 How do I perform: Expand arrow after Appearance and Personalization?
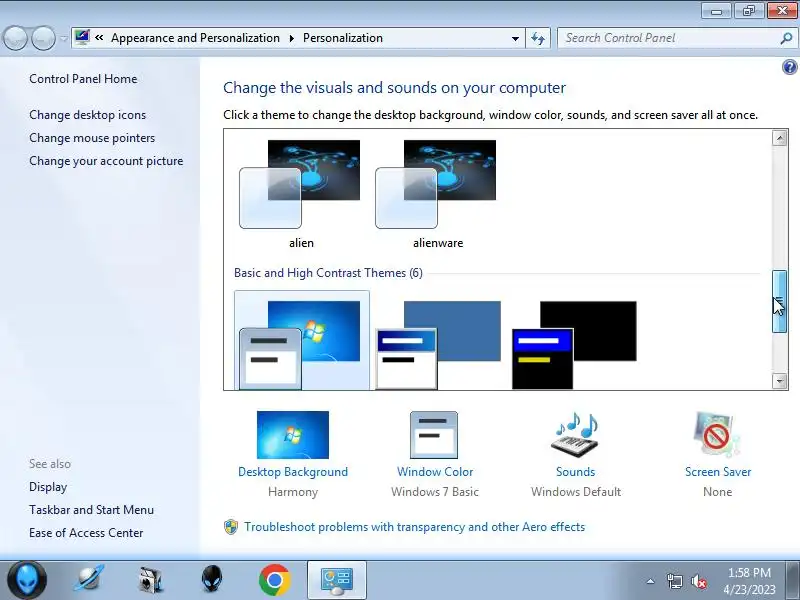(292, 38)
